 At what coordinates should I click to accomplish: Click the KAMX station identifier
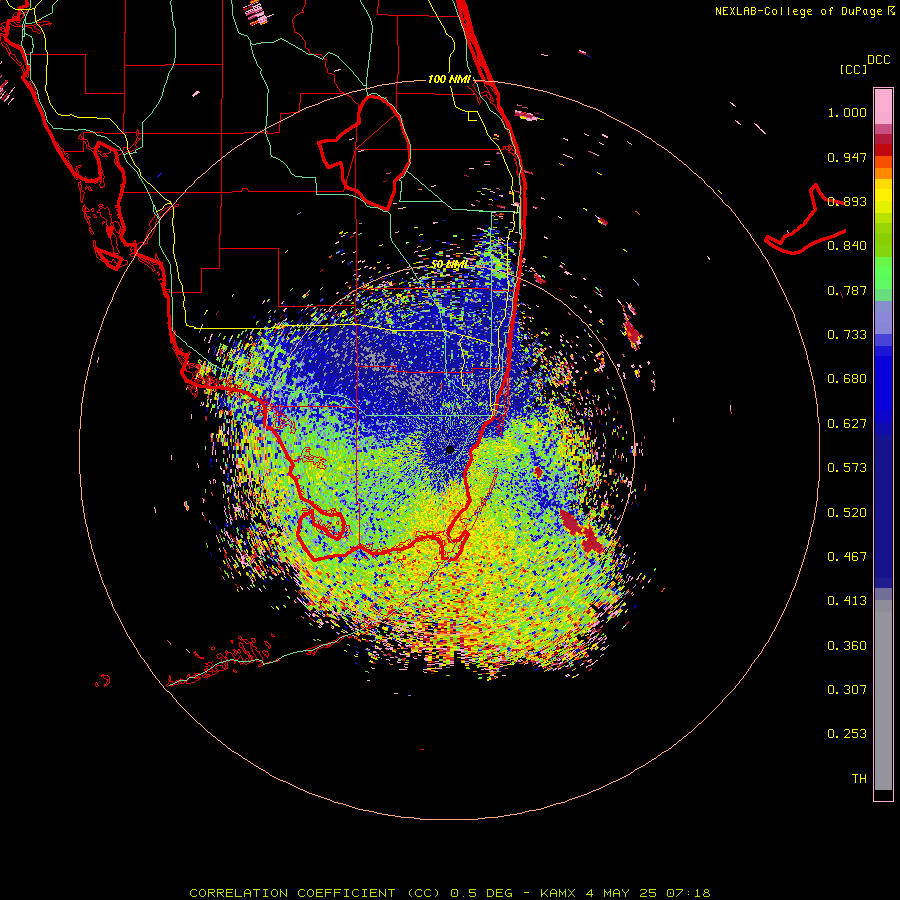[558, 893]
